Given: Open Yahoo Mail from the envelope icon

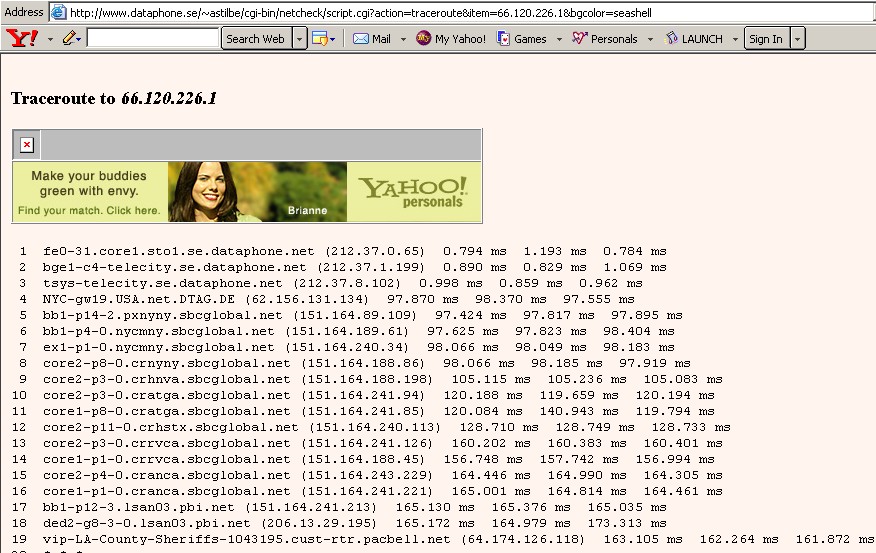Looking at the screenshot, I should pyautogui.click(x=361, y=39).
